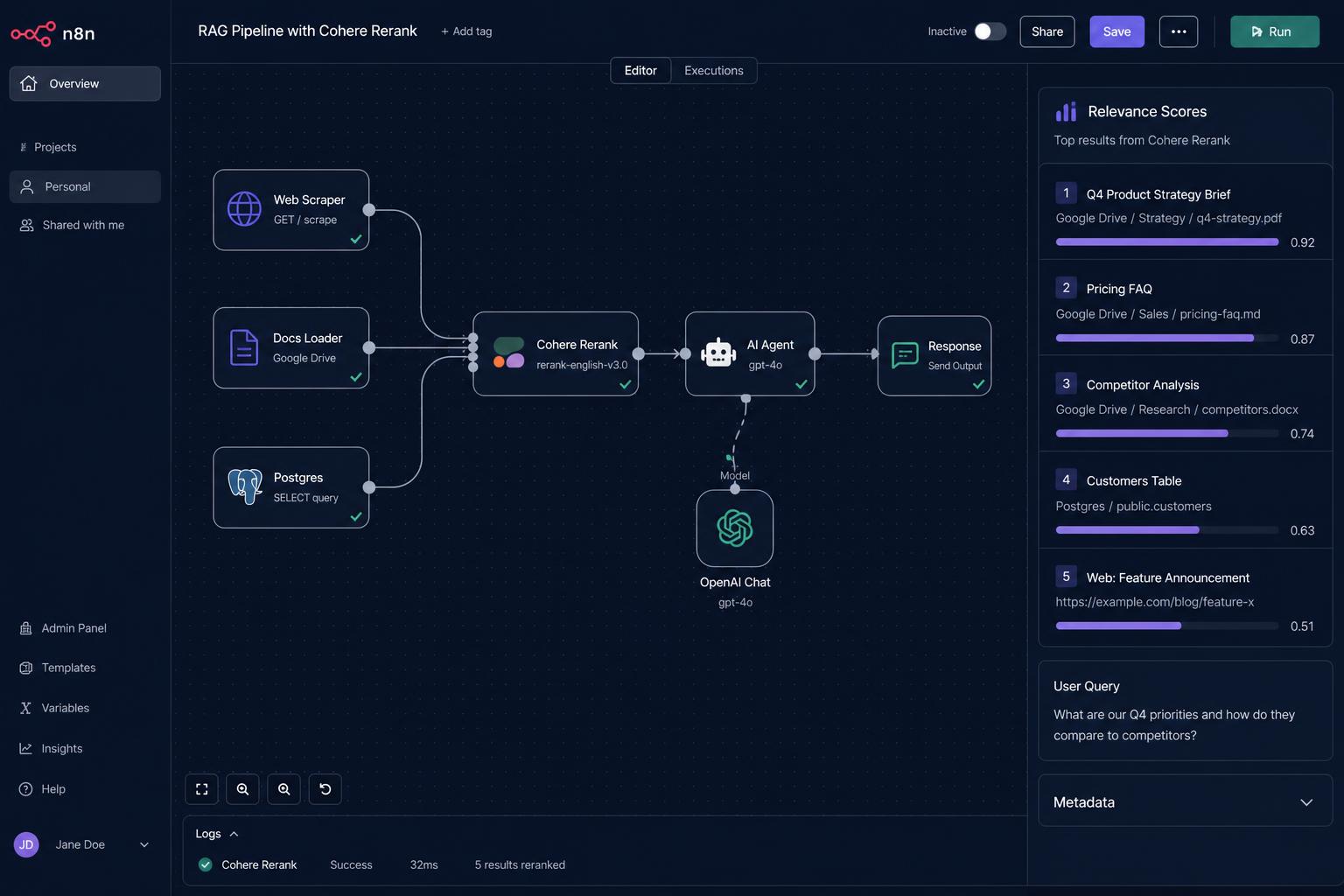The width and height of the screenshot is (1344, 896).
Task: Open the Insights chart icon
Action: click(25, 748)
